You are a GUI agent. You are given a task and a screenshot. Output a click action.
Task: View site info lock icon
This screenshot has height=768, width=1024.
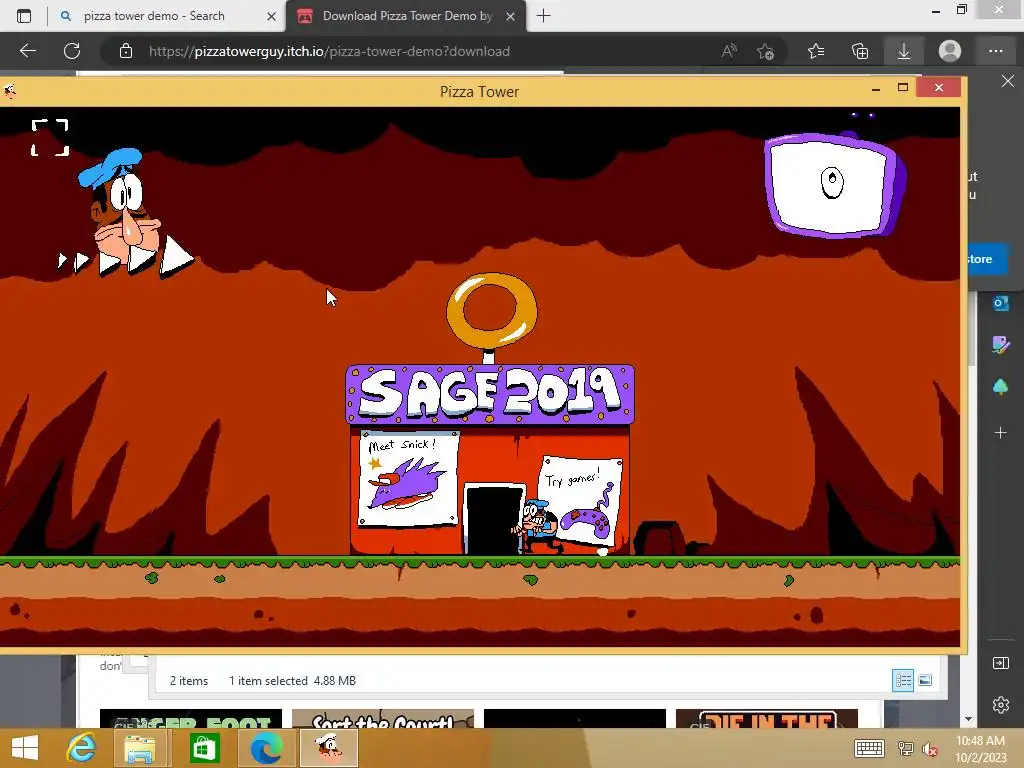click(x=126, y=51)
